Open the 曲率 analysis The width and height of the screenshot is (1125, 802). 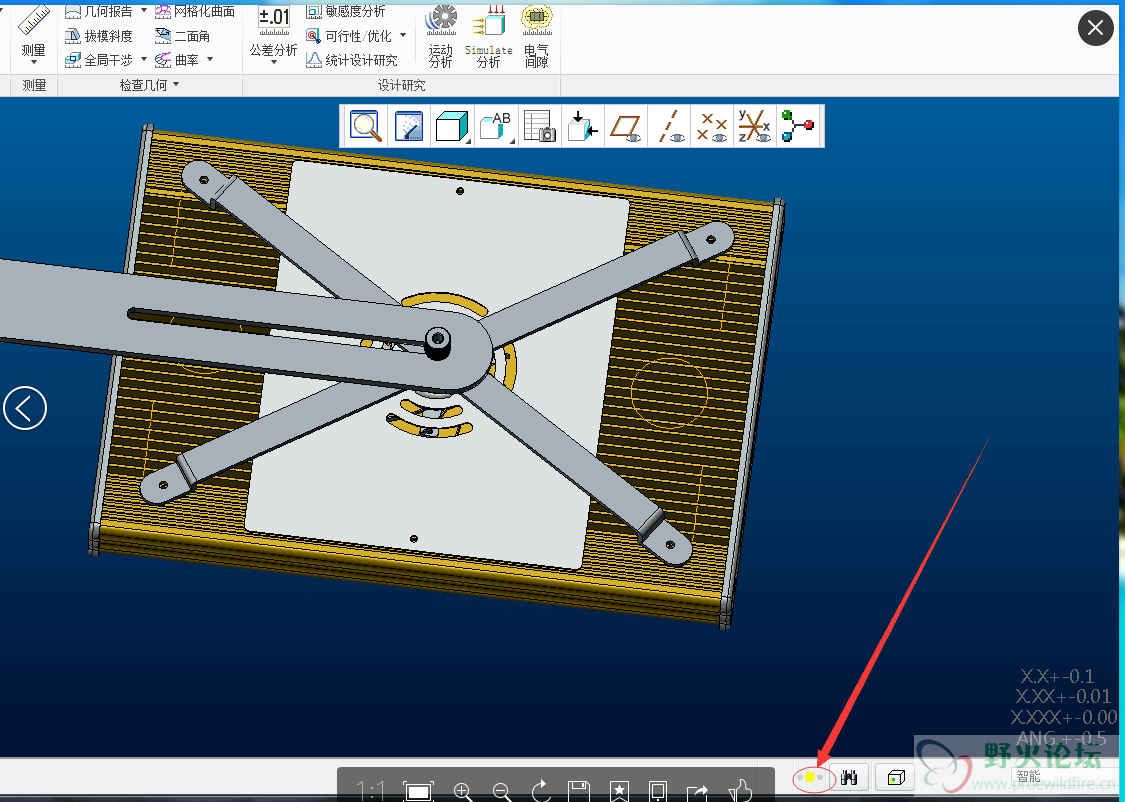click(x=176, y=60)
